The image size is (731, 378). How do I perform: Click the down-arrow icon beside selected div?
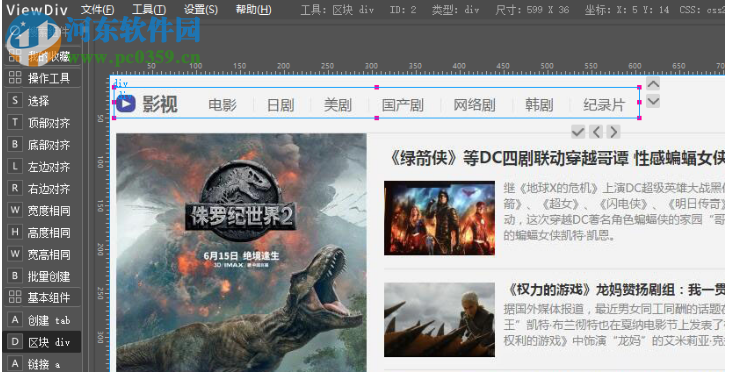[653, 101]
